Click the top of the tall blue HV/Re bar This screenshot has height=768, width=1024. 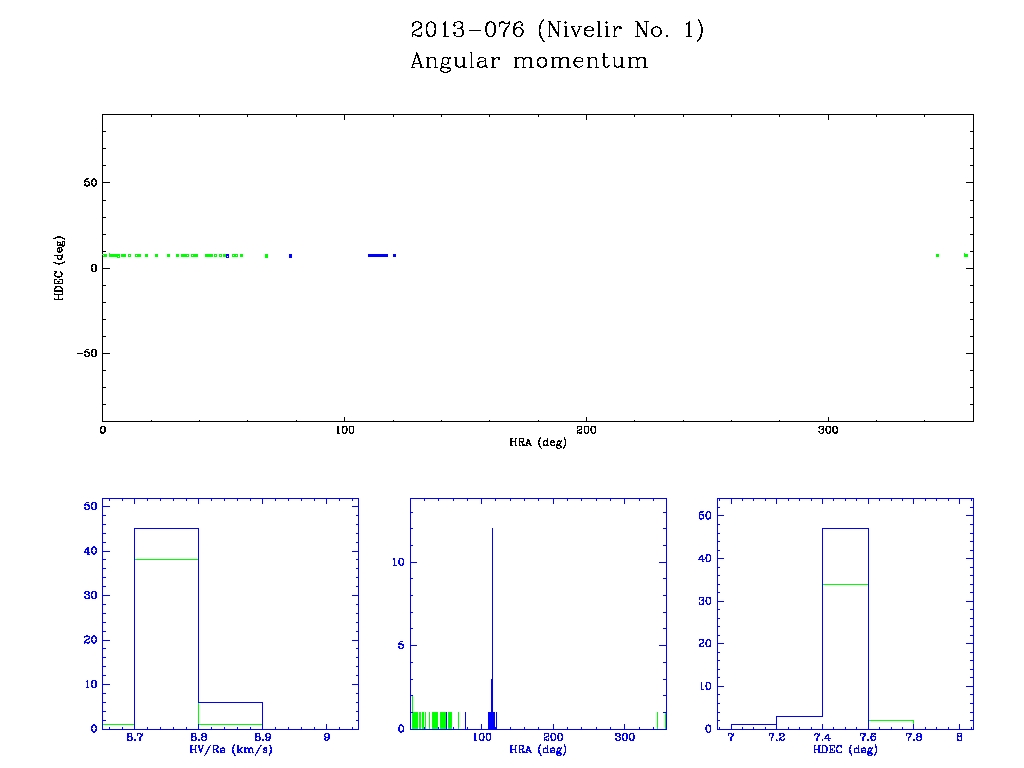click(x=167, y=528)
